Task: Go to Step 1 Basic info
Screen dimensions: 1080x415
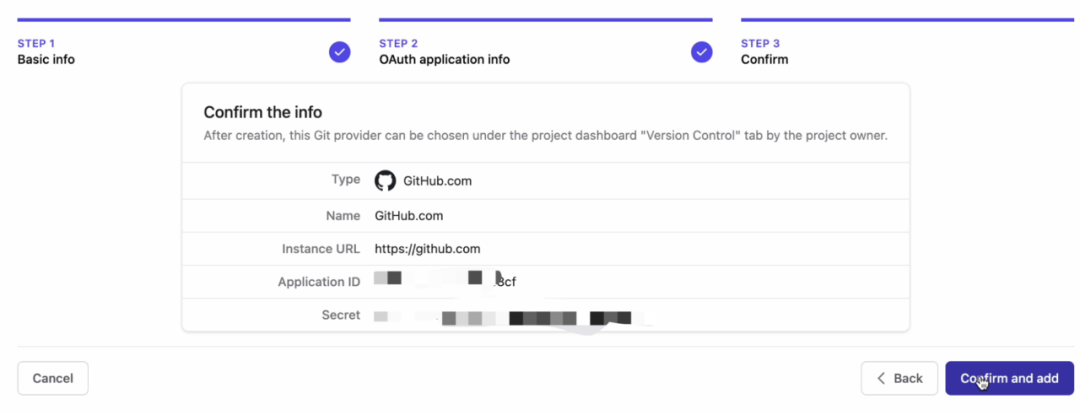Action: (x=46, y=59)
